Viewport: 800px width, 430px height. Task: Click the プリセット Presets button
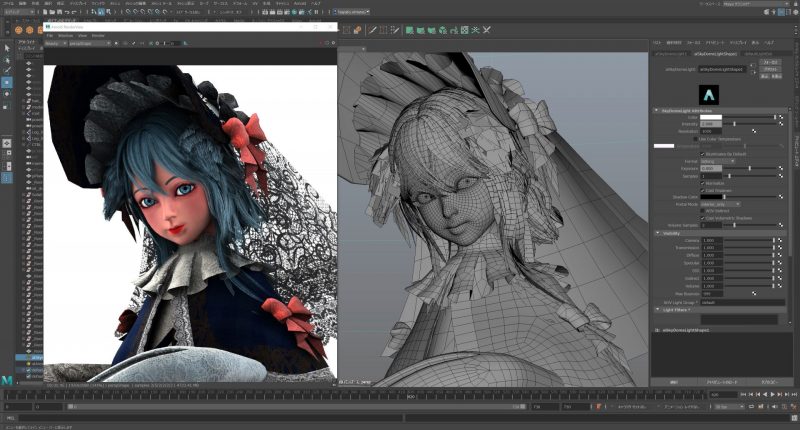tap(769, 69)
